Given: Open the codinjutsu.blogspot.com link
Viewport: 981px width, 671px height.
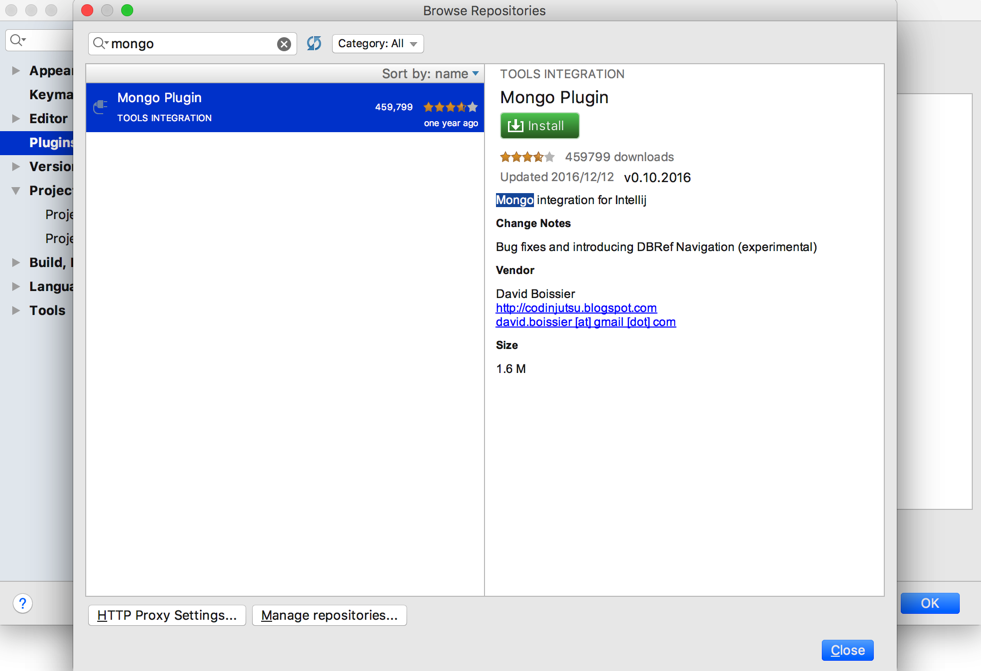Looking at the screenshot, I should point(576,308).
